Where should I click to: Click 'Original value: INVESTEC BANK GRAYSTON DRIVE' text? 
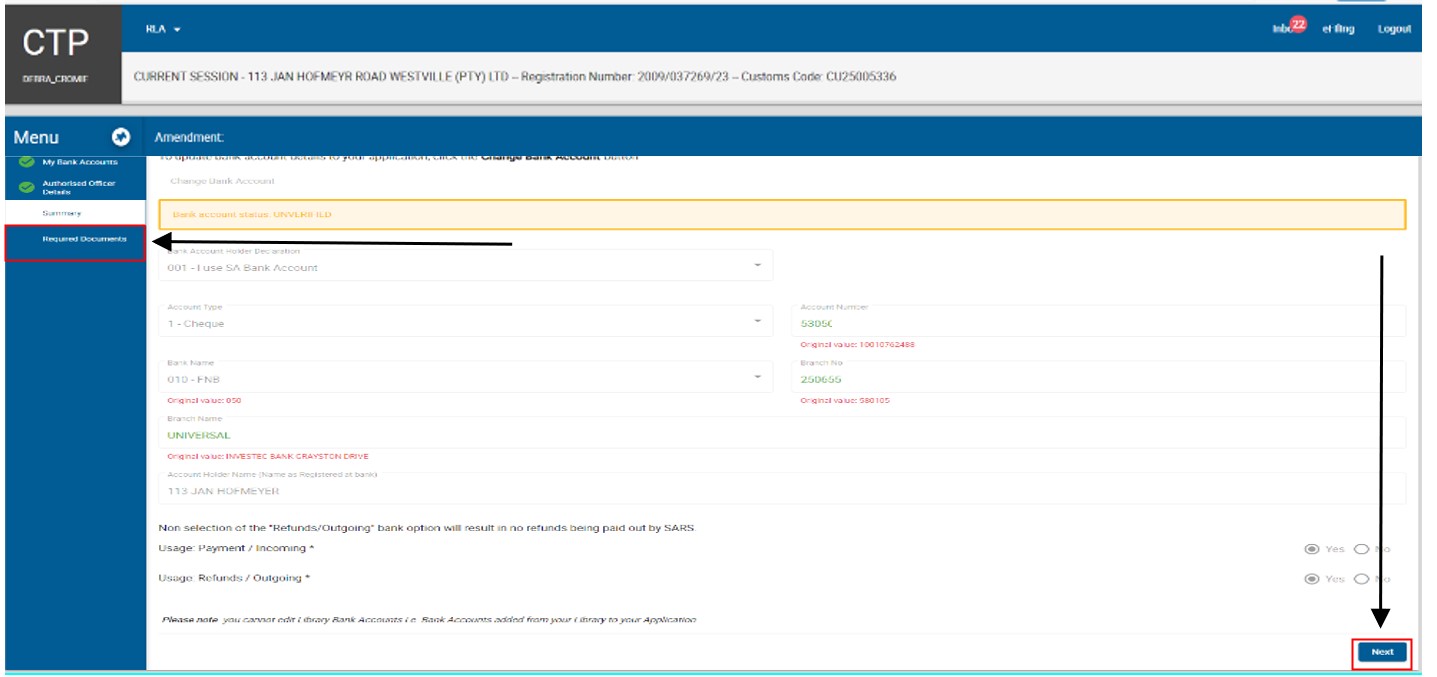268,456
